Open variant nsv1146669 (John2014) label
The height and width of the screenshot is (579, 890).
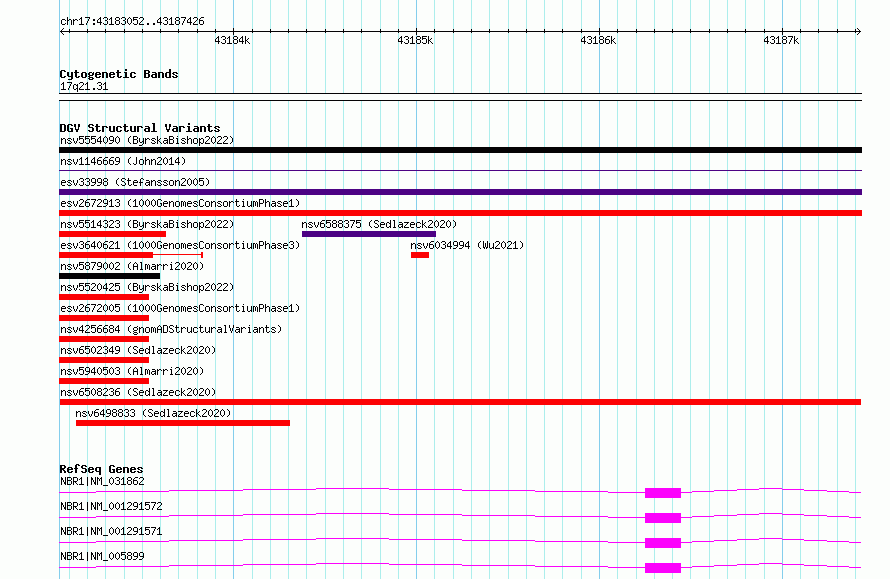(x=123, y=161)
